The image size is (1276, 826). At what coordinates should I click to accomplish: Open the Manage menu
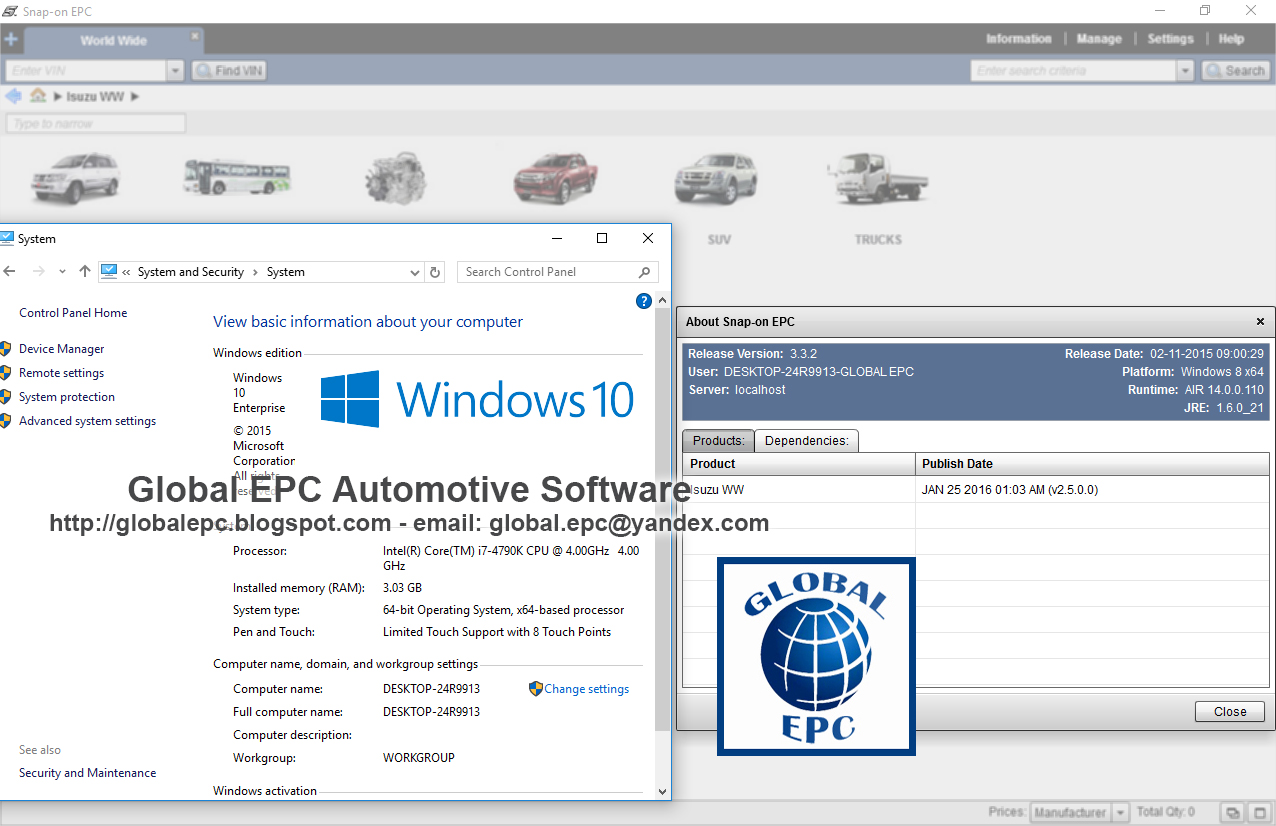coord(1099,39)
